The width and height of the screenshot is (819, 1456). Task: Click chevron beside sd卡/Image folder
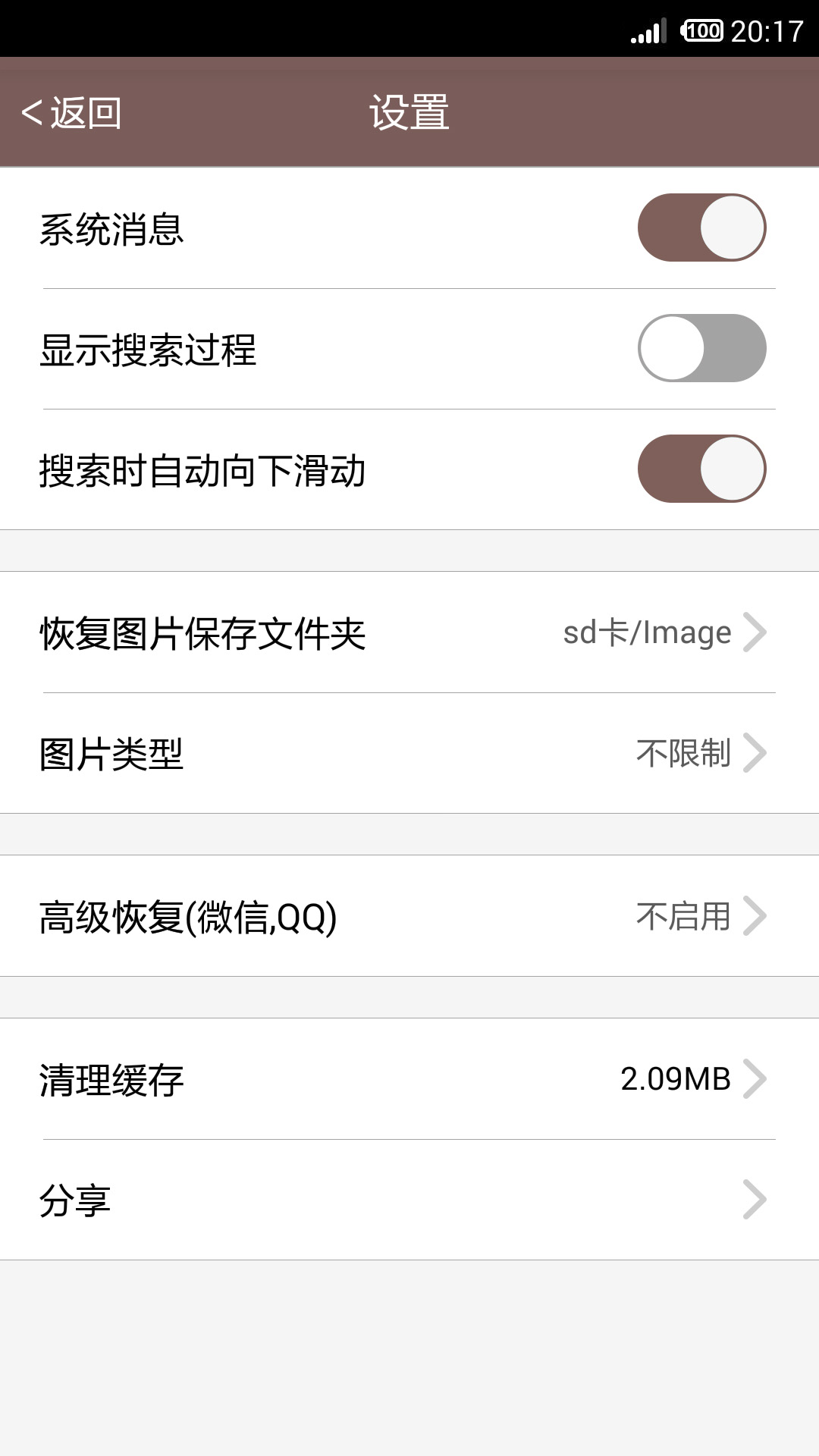click(755, 632)
